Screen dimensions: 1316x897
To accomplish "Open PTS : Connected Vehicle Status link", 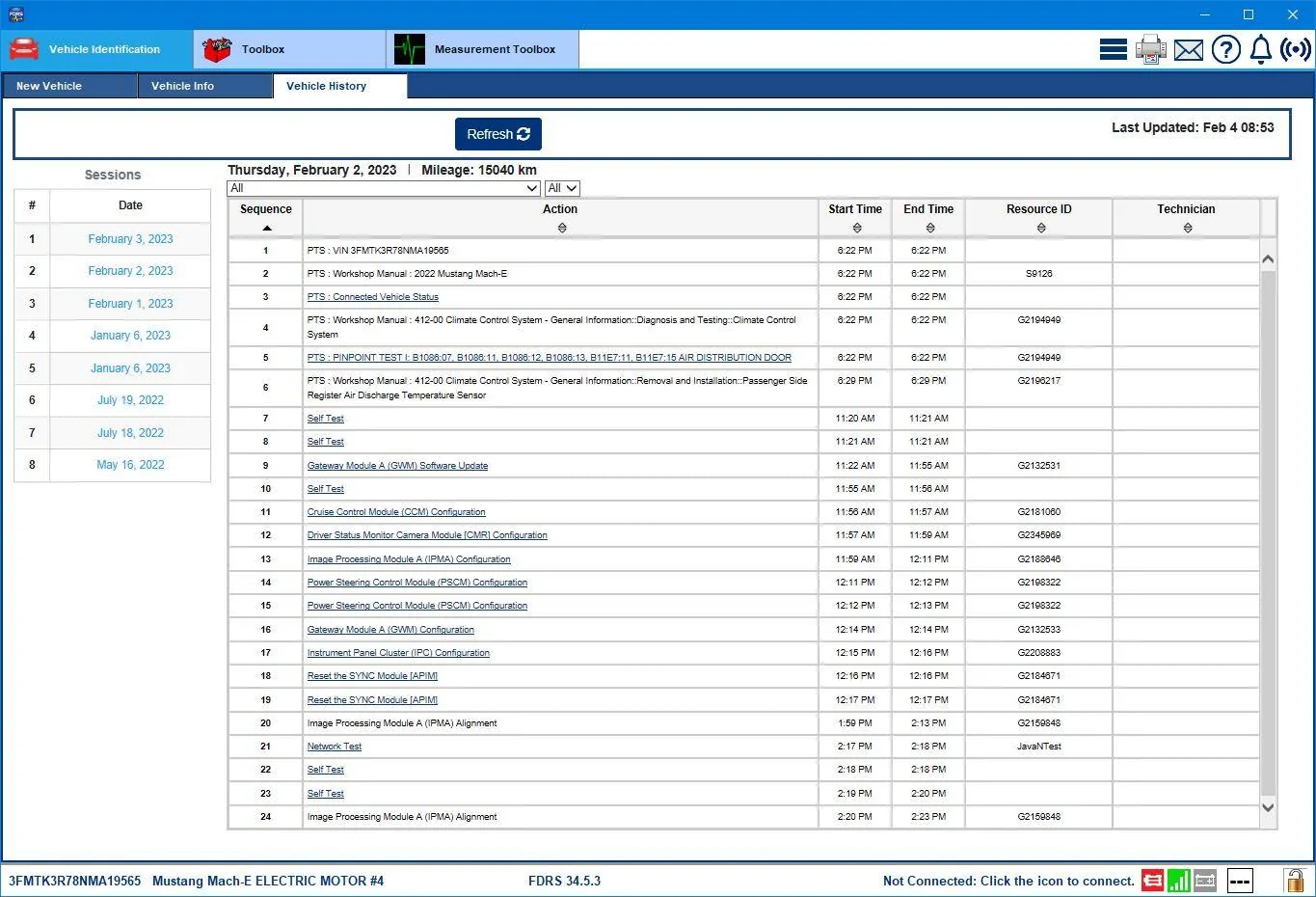I will pos(372,297).
